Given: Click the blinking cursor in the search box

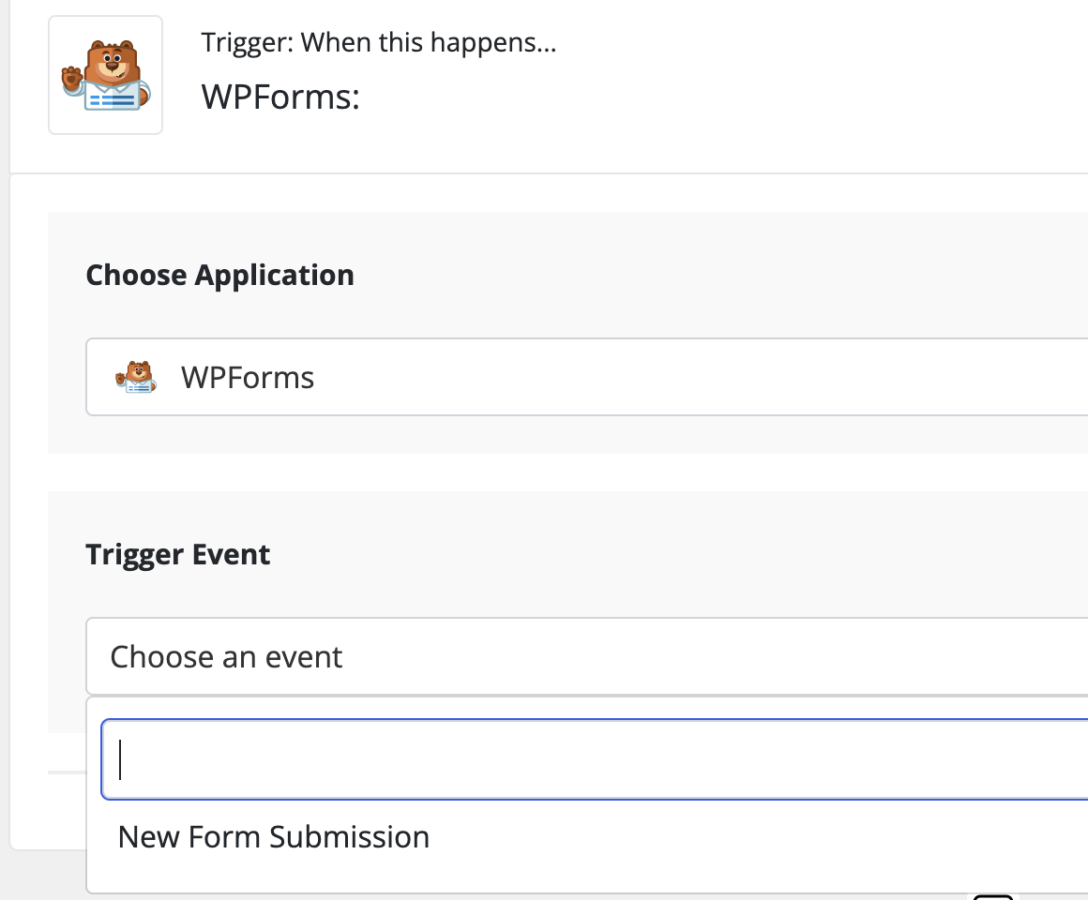Looking at the screenshot, I should pos(120,760).
